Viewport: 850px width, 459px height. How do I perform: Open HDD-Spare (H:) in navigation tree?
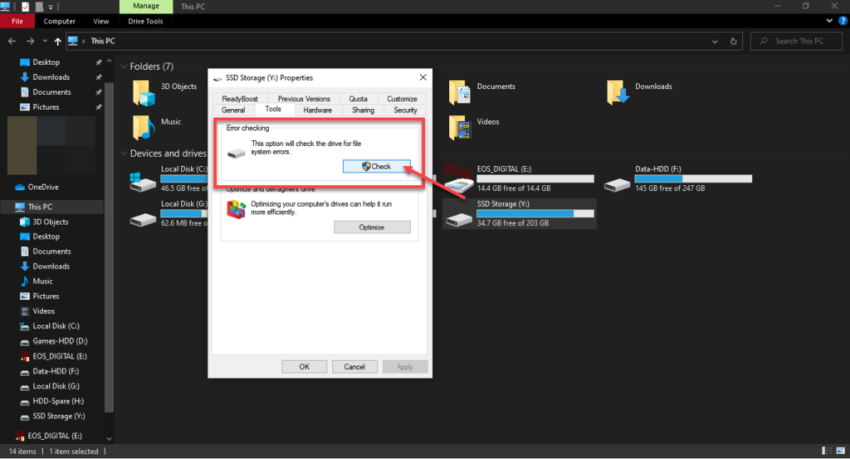click(x=58, y=401)
